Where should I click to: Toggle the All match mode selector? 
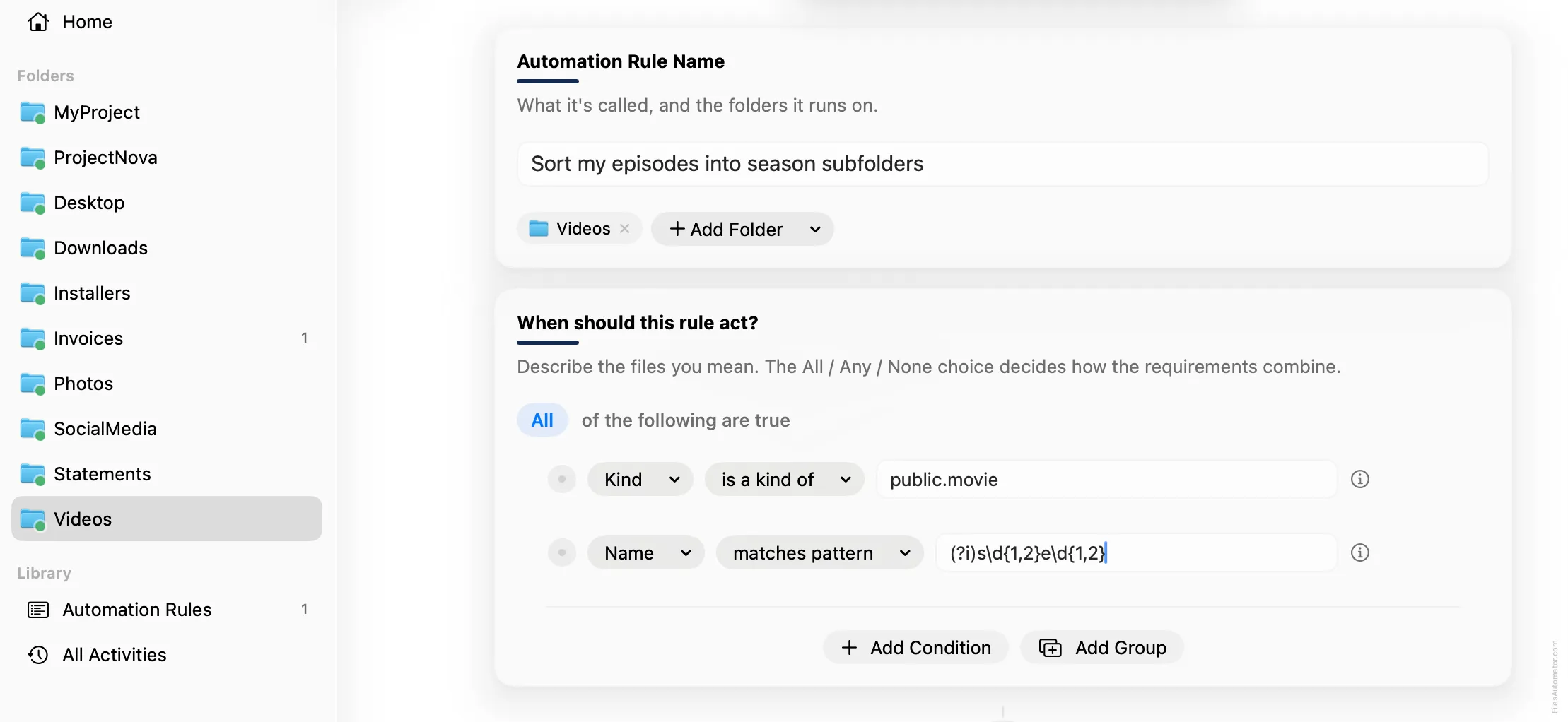tap(542, 420)
